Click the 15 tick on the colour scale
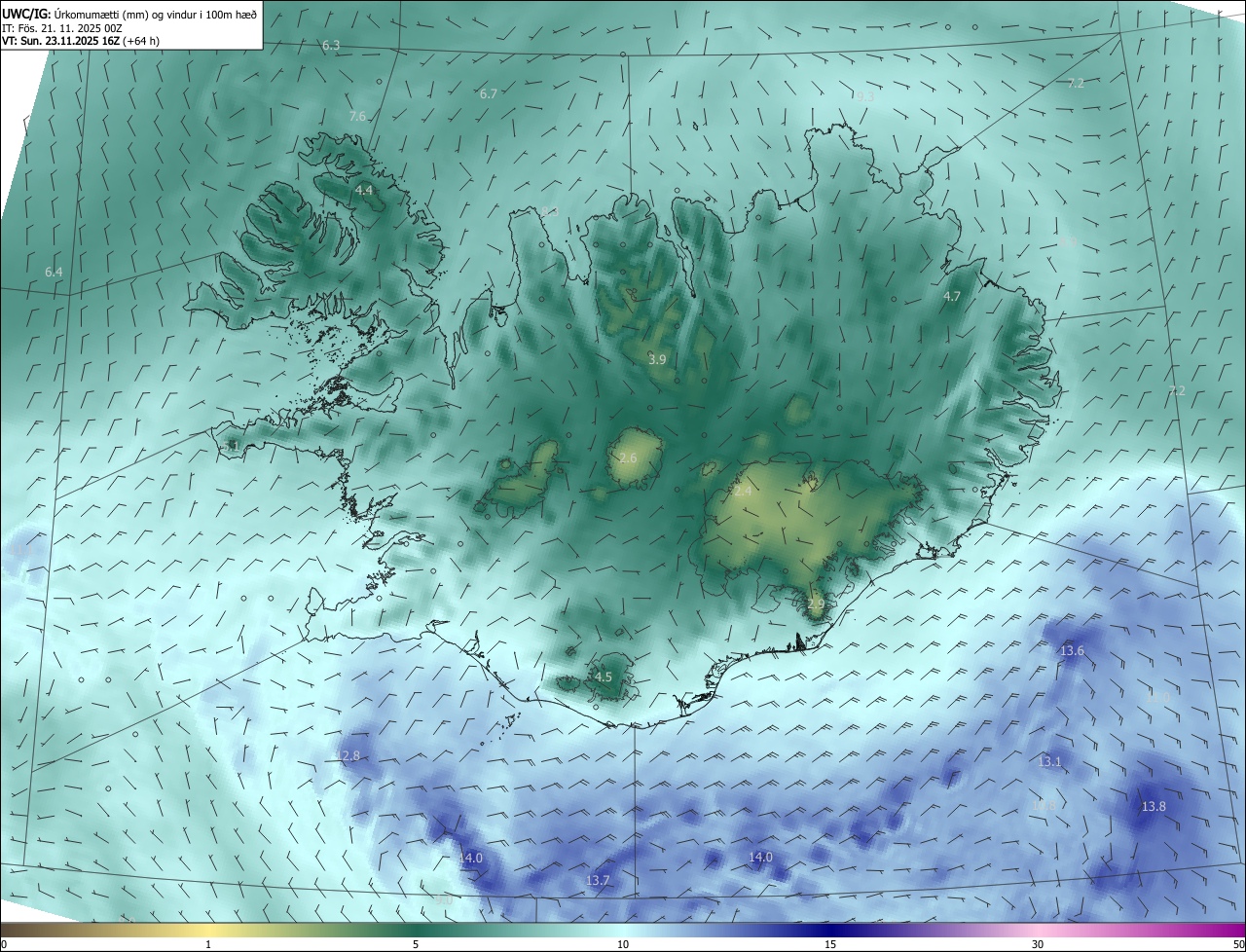This screenshot has width=1246, height=952. [830, 944]
